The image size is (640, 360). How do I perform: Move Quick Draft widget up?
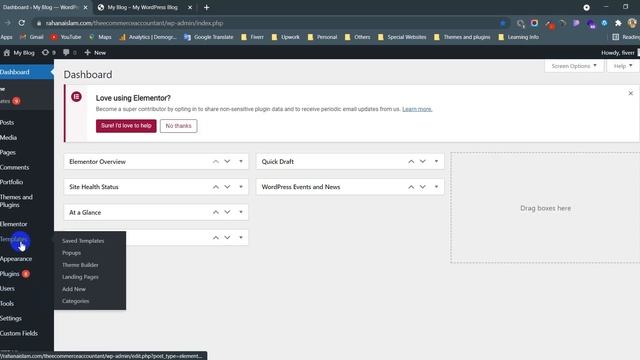pos(411,162)
